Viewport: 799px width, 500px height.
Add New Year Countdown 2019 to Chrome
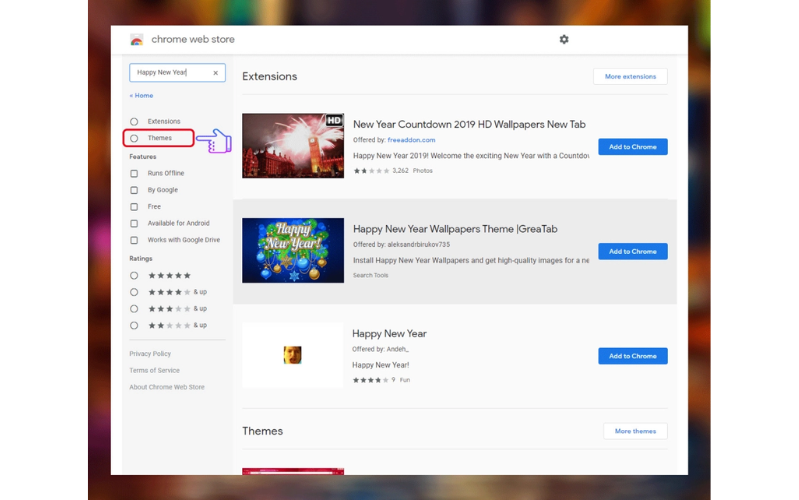point(633,147)
